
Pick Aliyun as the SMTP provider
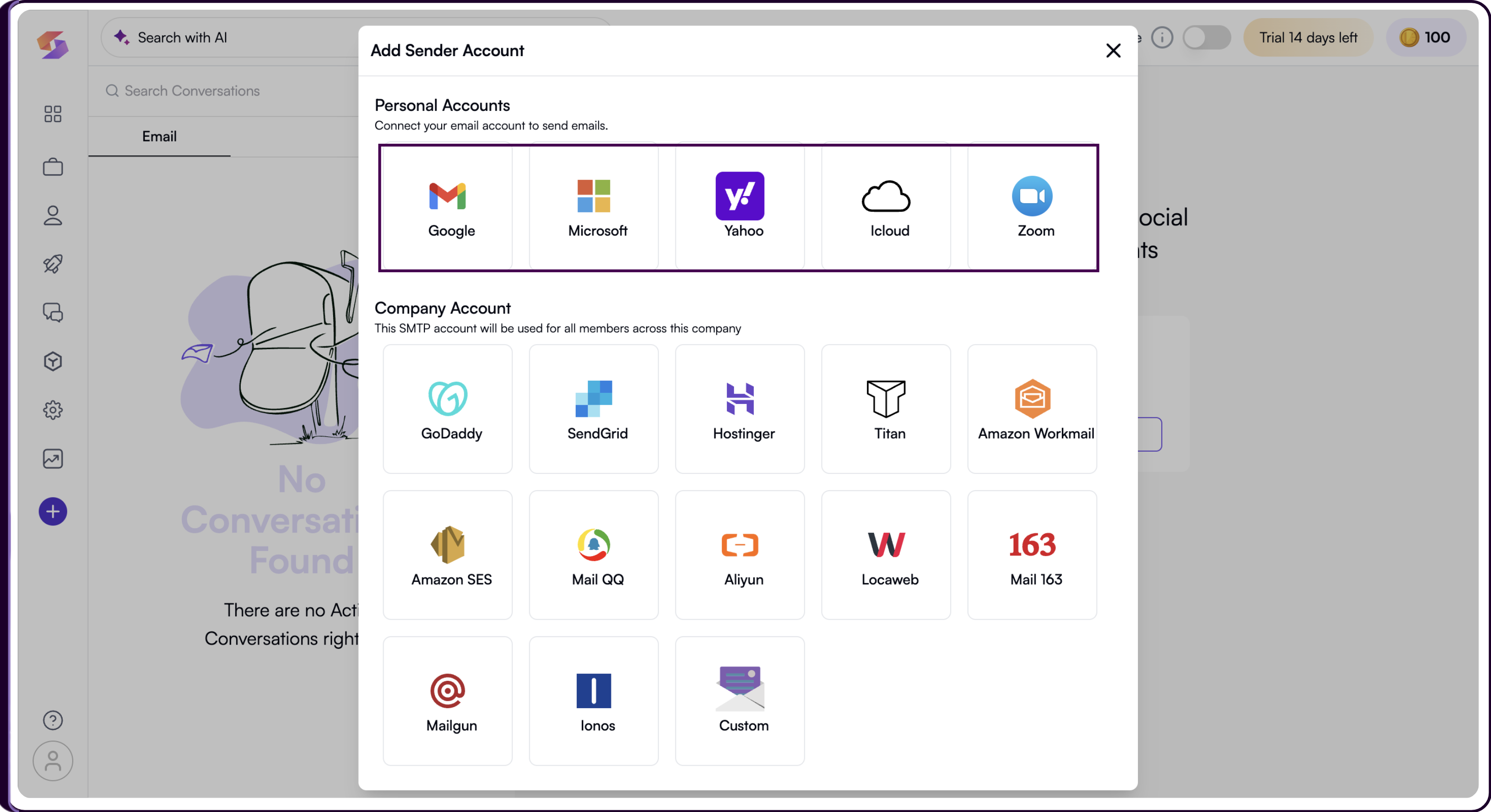[740, 555]
